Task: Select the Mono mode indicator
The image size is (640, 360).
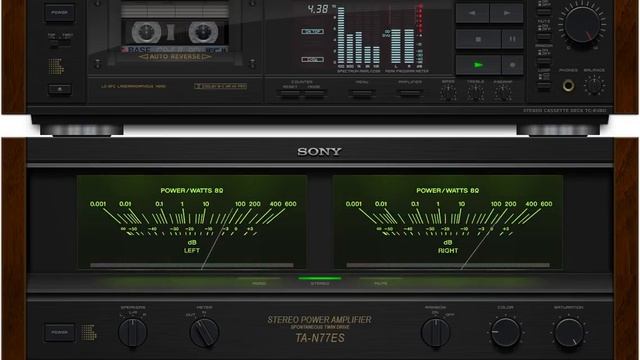Action: 259,281
